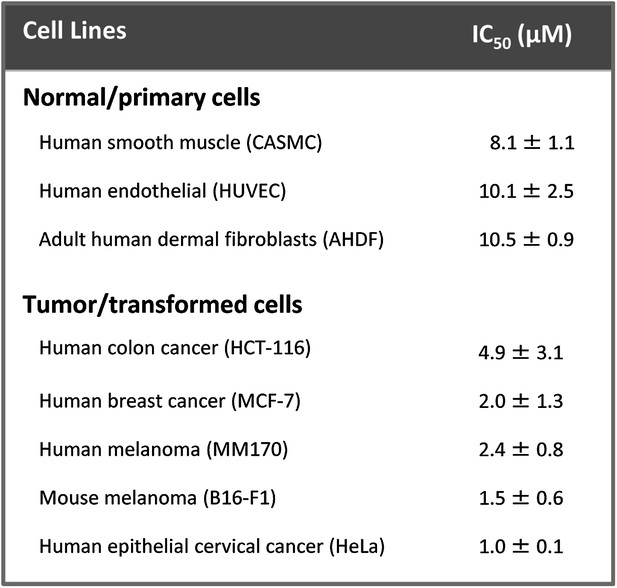Click the 1.5 ± 0.6 value
This screenshot has width=617, height=588.
pos(521,498)
